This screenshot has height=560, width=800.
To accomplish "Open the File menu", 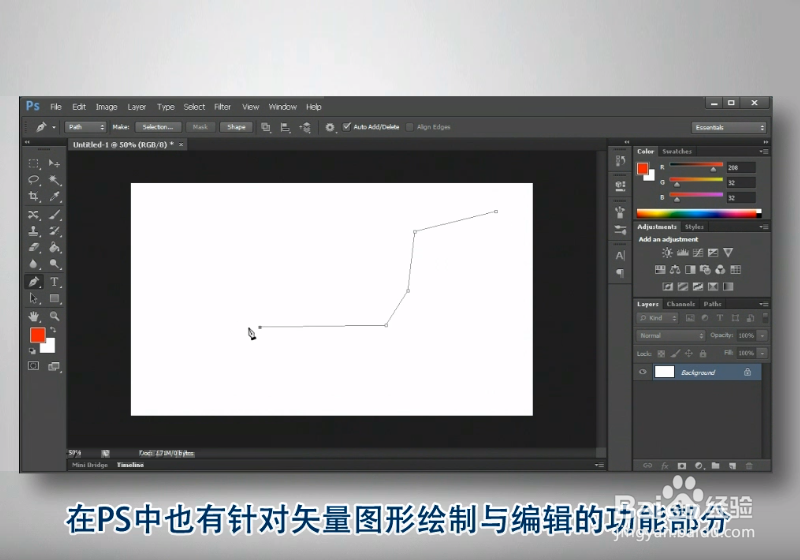I will tap(56, 107).
